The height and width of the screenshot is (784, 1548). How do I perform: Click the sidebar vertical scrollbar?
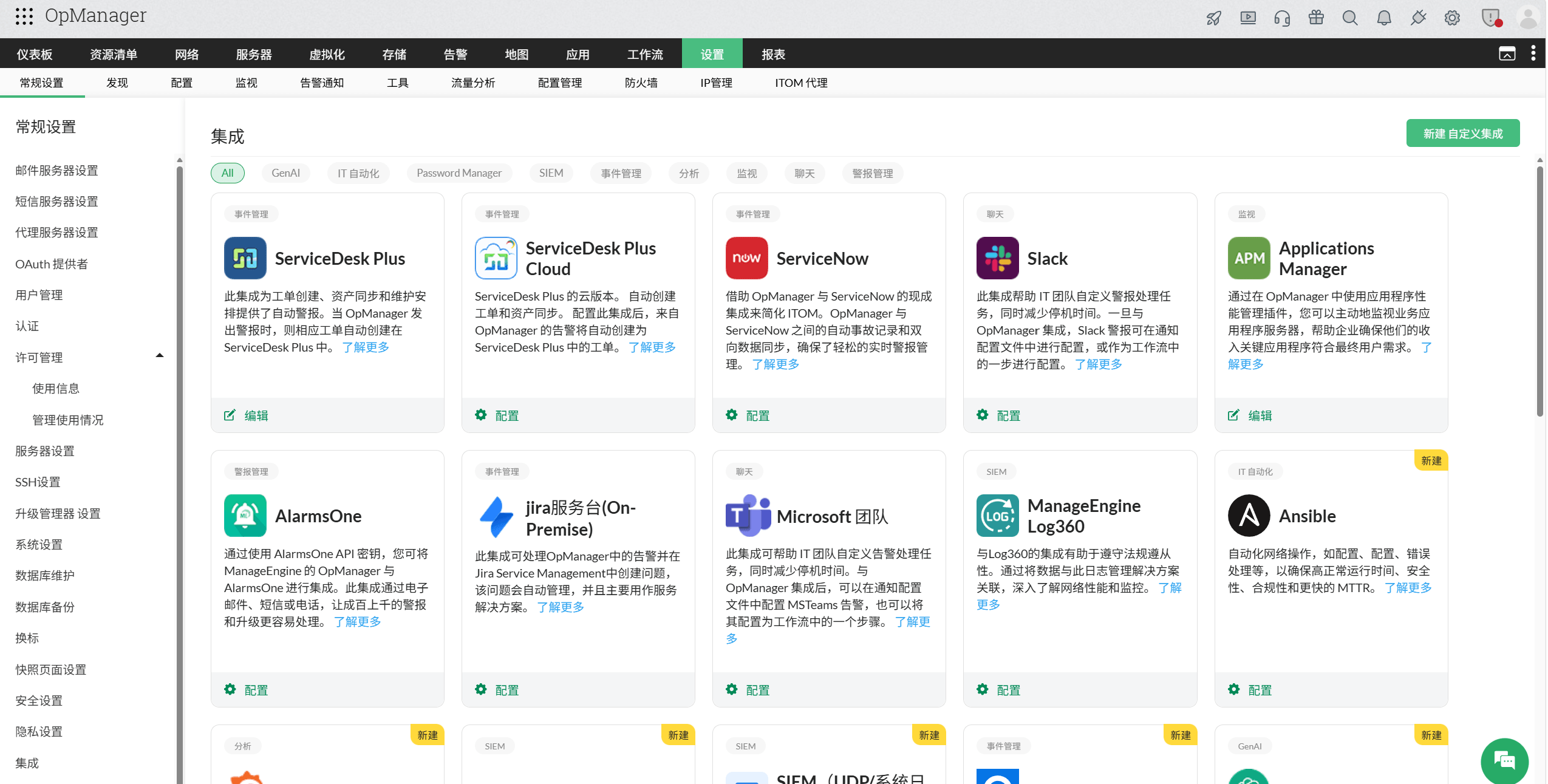click(x=179, y=474)
